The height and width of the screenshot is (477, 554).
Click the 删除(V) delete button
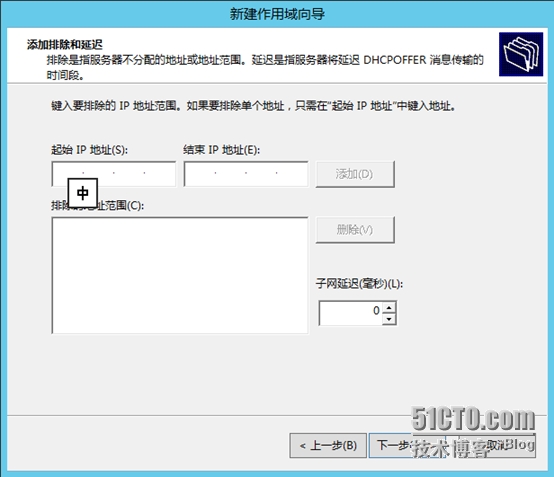(x=355, y=230)
